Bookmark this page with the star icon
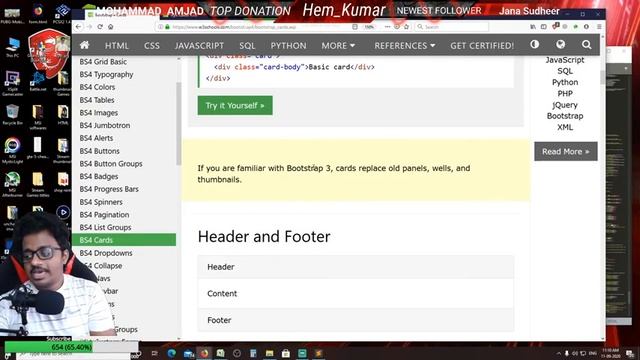 [x=406, y=27]
